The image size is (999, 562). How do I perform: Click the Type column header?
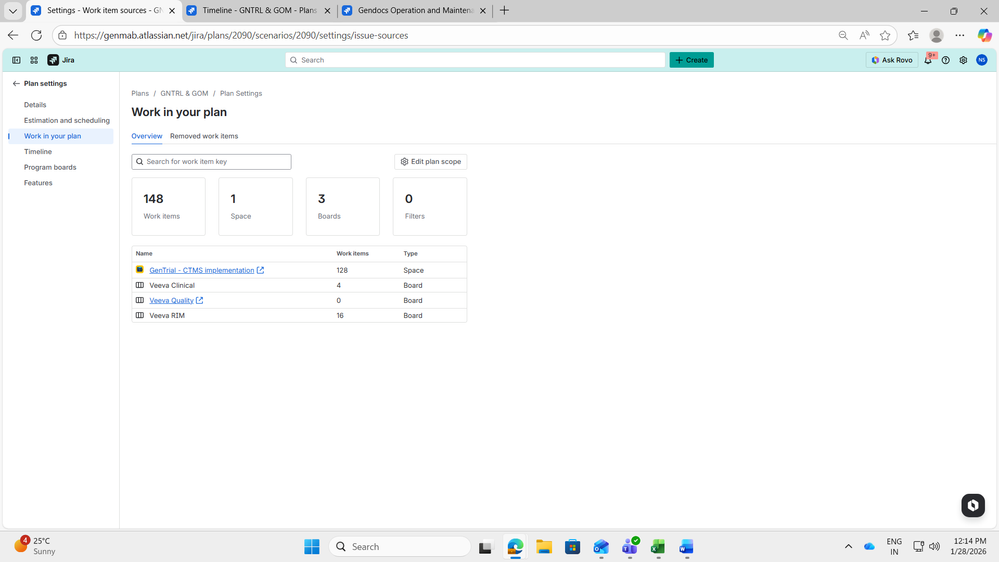[410, 254]
